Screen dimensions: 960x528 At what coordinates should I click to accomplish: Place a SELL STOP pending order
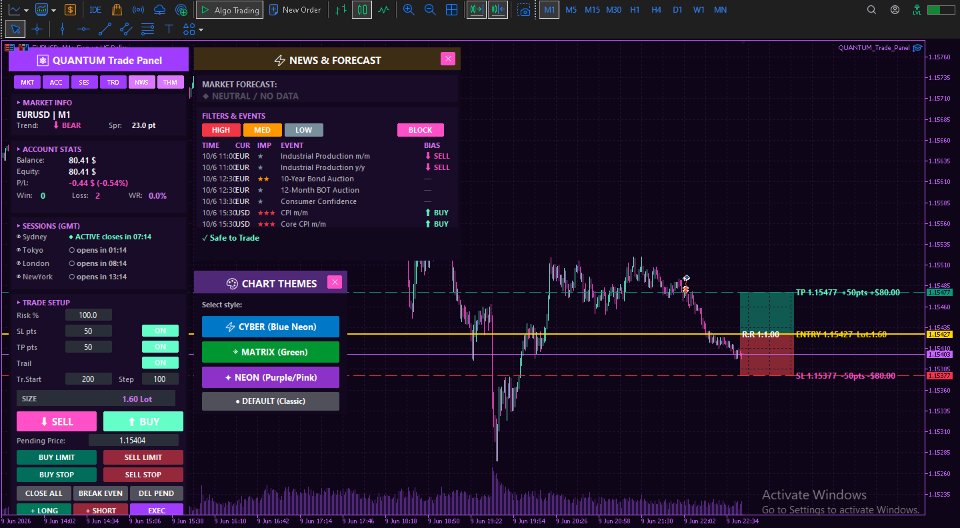(x=143, y=474)
